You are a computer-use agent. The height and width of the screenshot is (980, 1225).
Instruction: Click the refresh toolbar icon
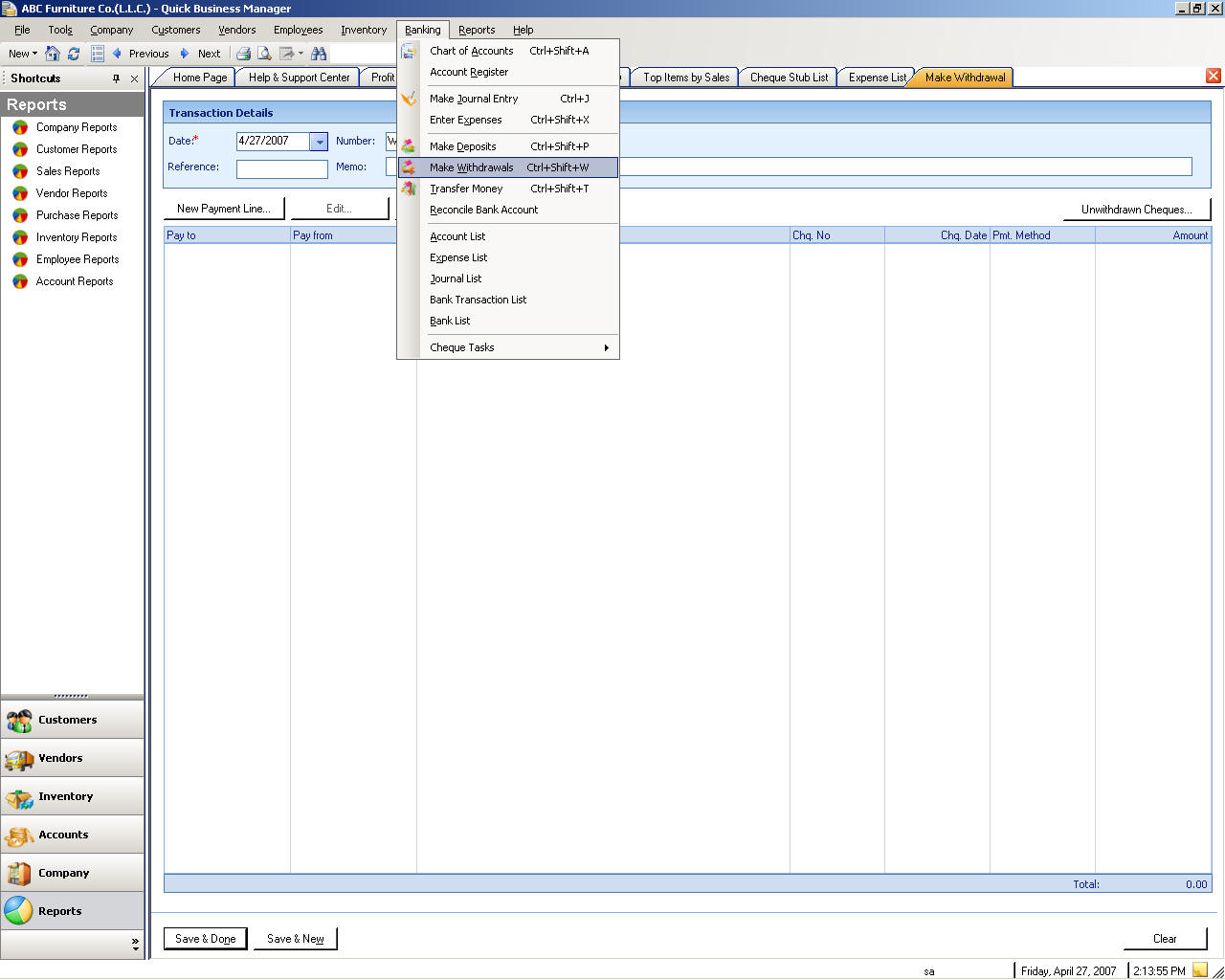[x=74, y=54]
